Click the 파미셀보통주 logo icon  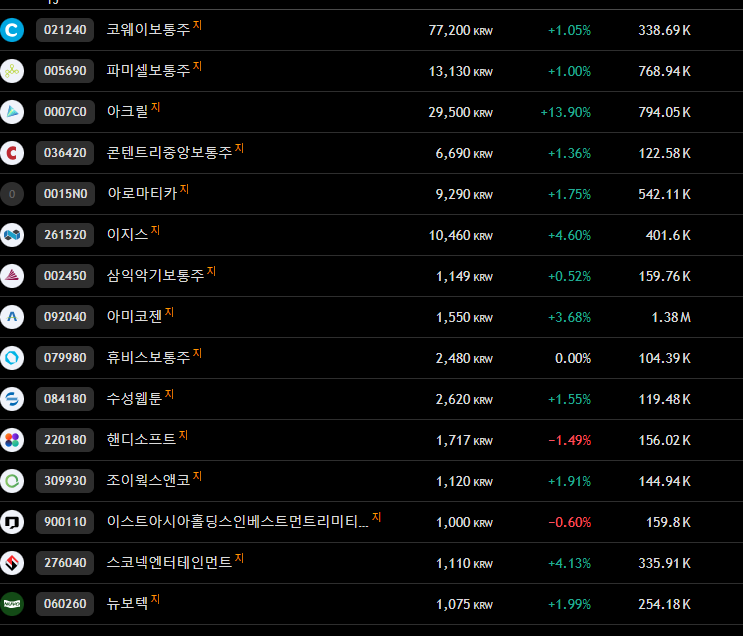click(12, 71)
